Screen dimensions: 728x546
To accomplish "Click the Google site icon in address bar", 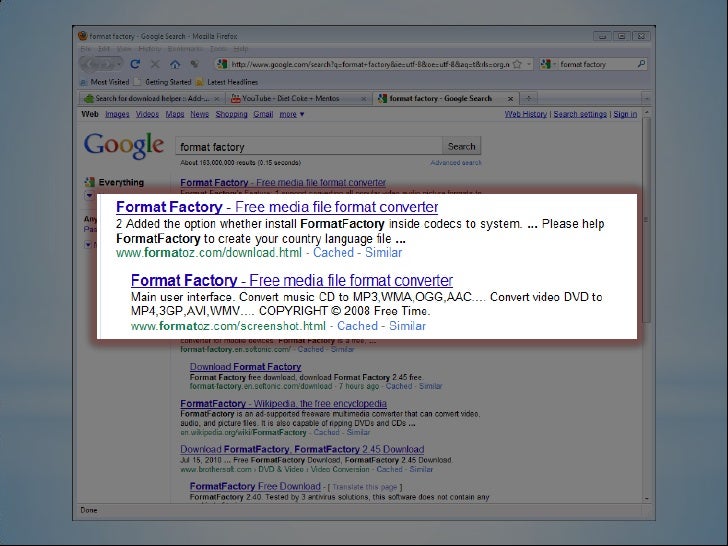I will pos(222,64).
